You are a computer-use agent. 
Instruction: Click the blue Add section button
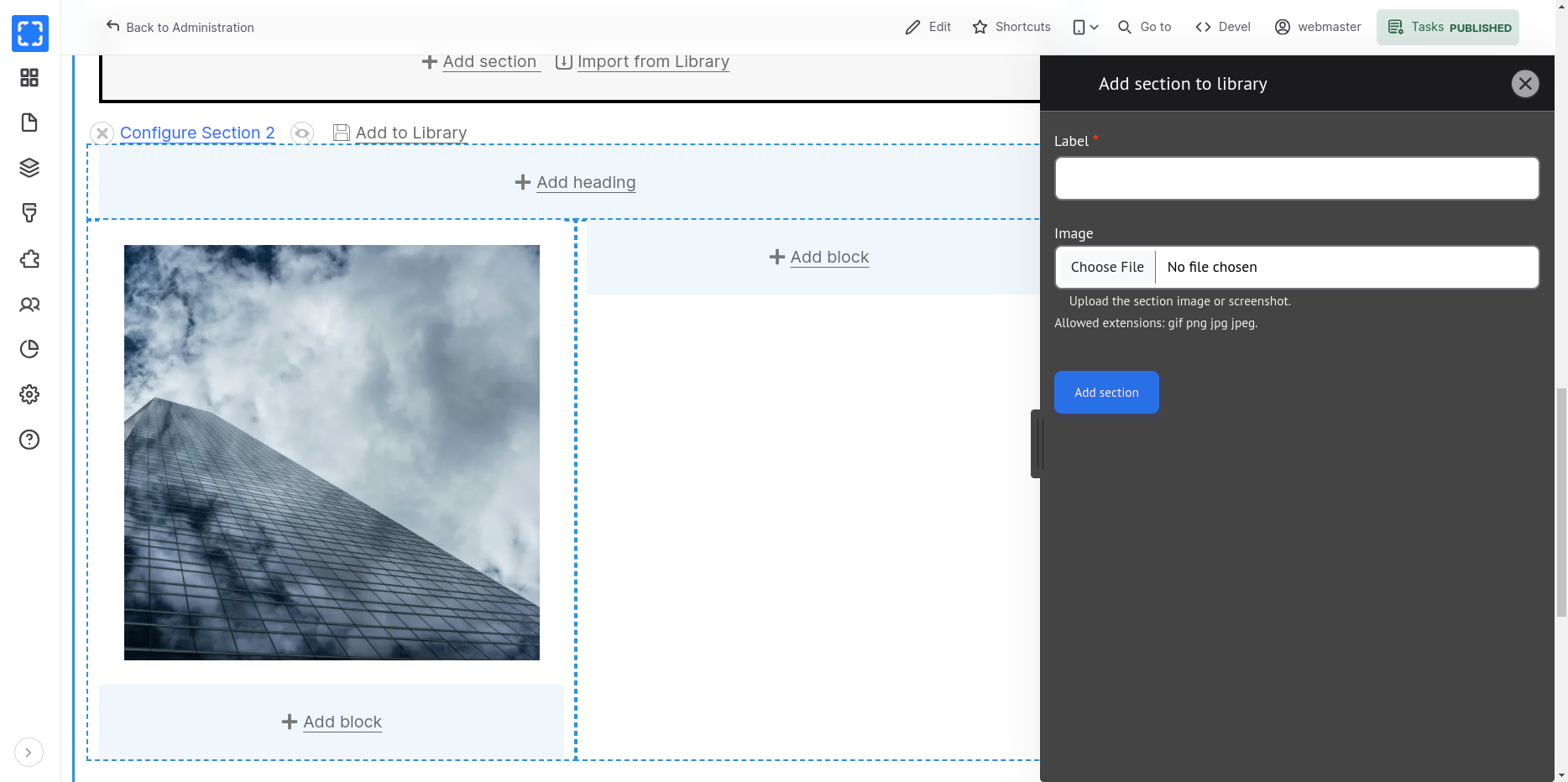[x=1106, y=393]
